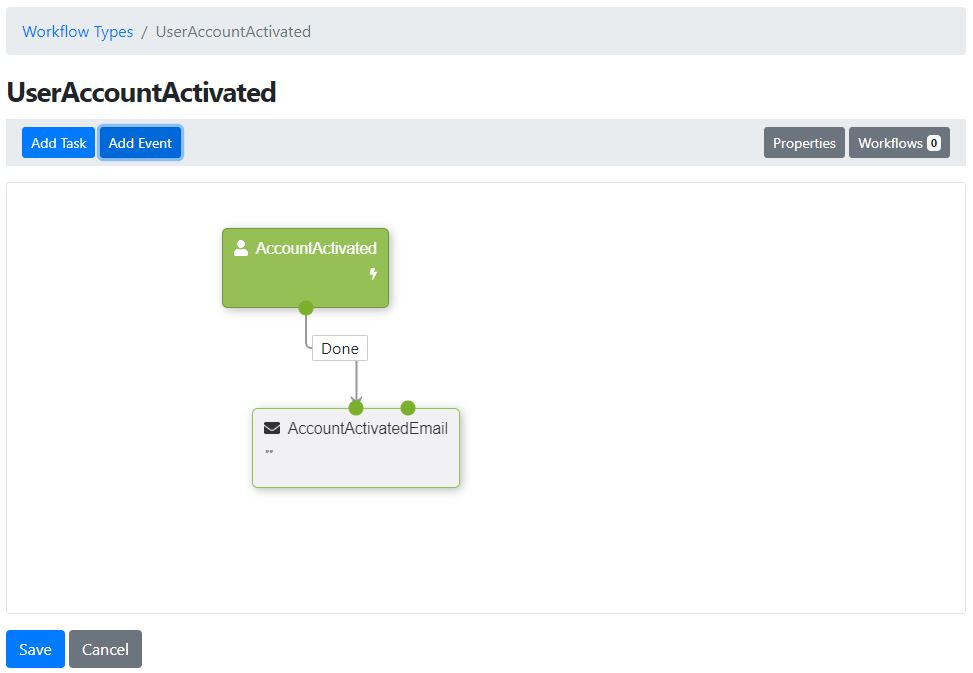Select the right green endpoint on AccountActivatedEmail
Viewport: 973px width, 673px height.
[x=408, y=408]
